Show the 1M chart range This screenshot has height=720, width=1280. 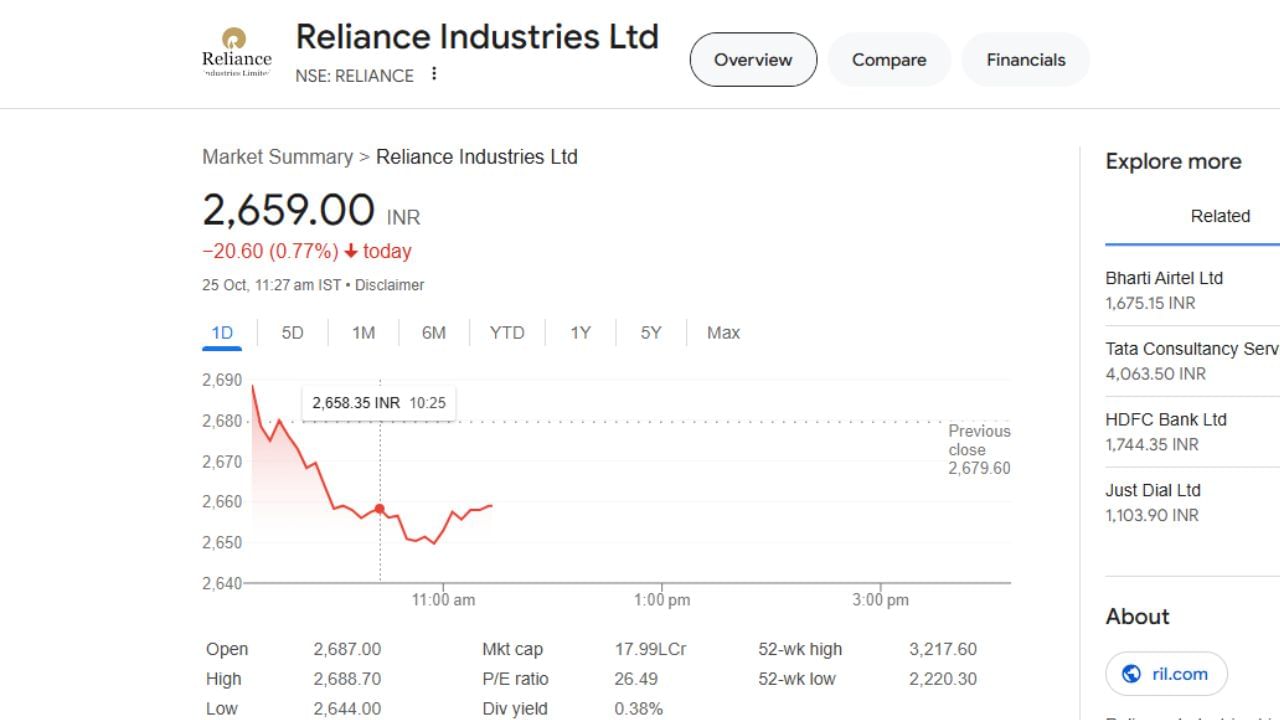(x=363, y=333)
